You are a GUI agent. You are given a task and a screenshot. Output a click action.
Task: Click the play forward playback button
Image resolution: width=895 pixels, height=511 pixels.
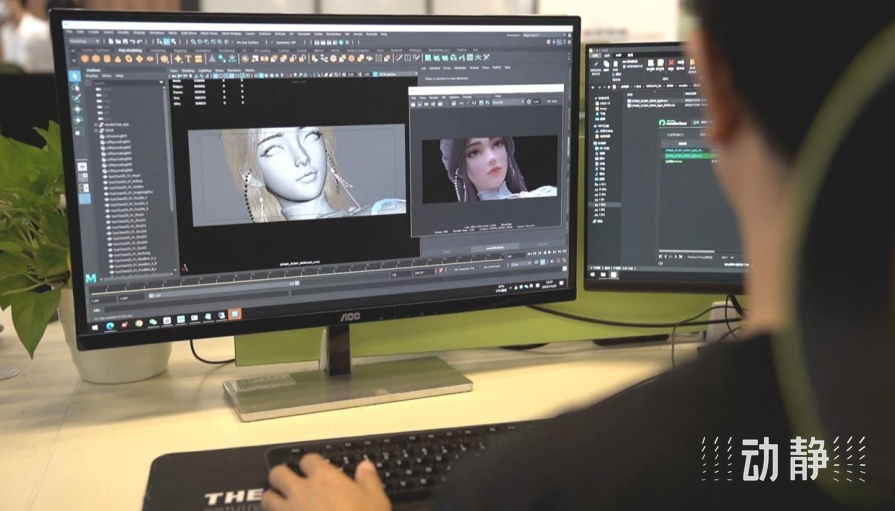549,252
